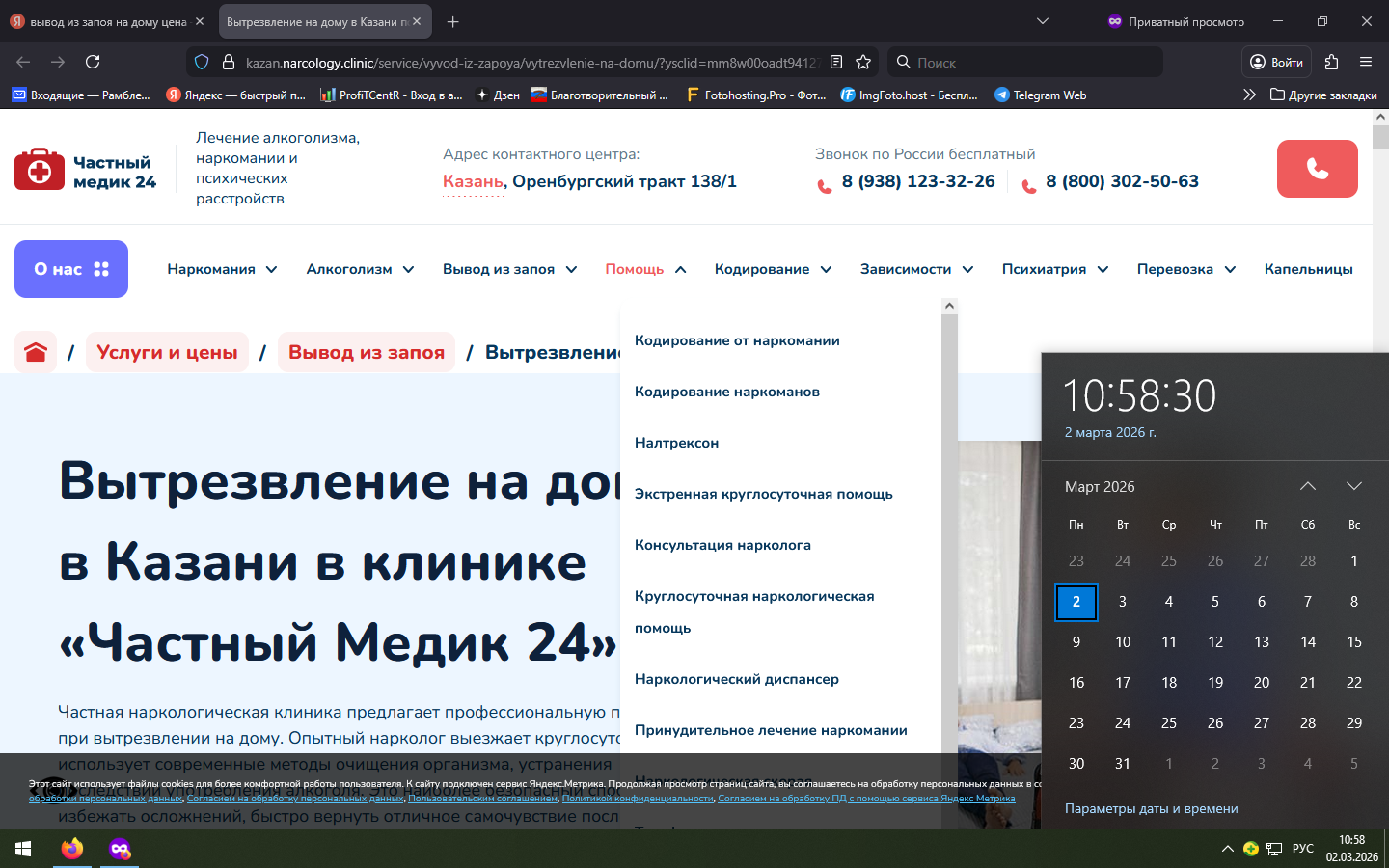The height and width of the screenshot is (868, 1389).
Task: Click the red phone call button
Action: (x=1317, y=169)
